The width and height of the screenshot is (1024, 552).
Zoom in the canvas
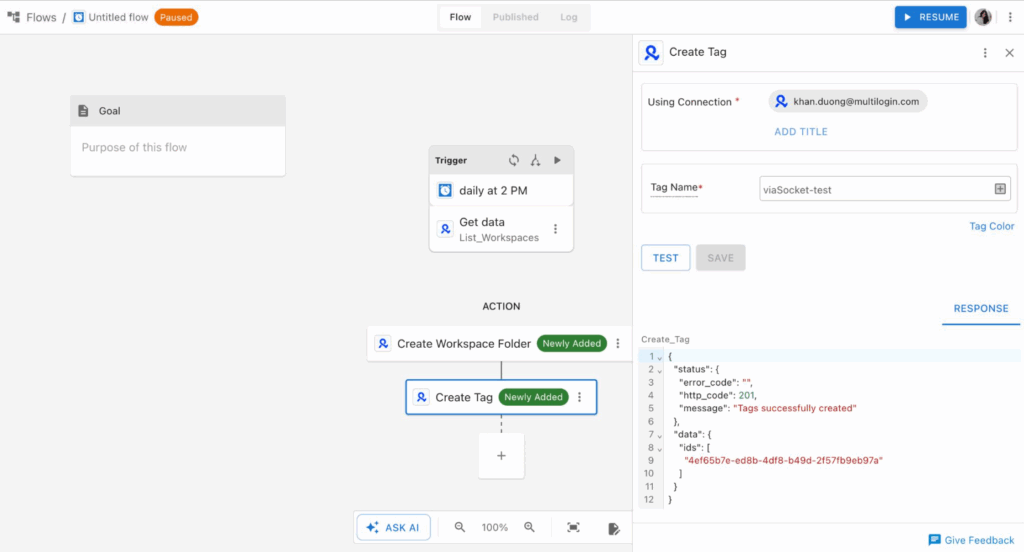(529, 527)
